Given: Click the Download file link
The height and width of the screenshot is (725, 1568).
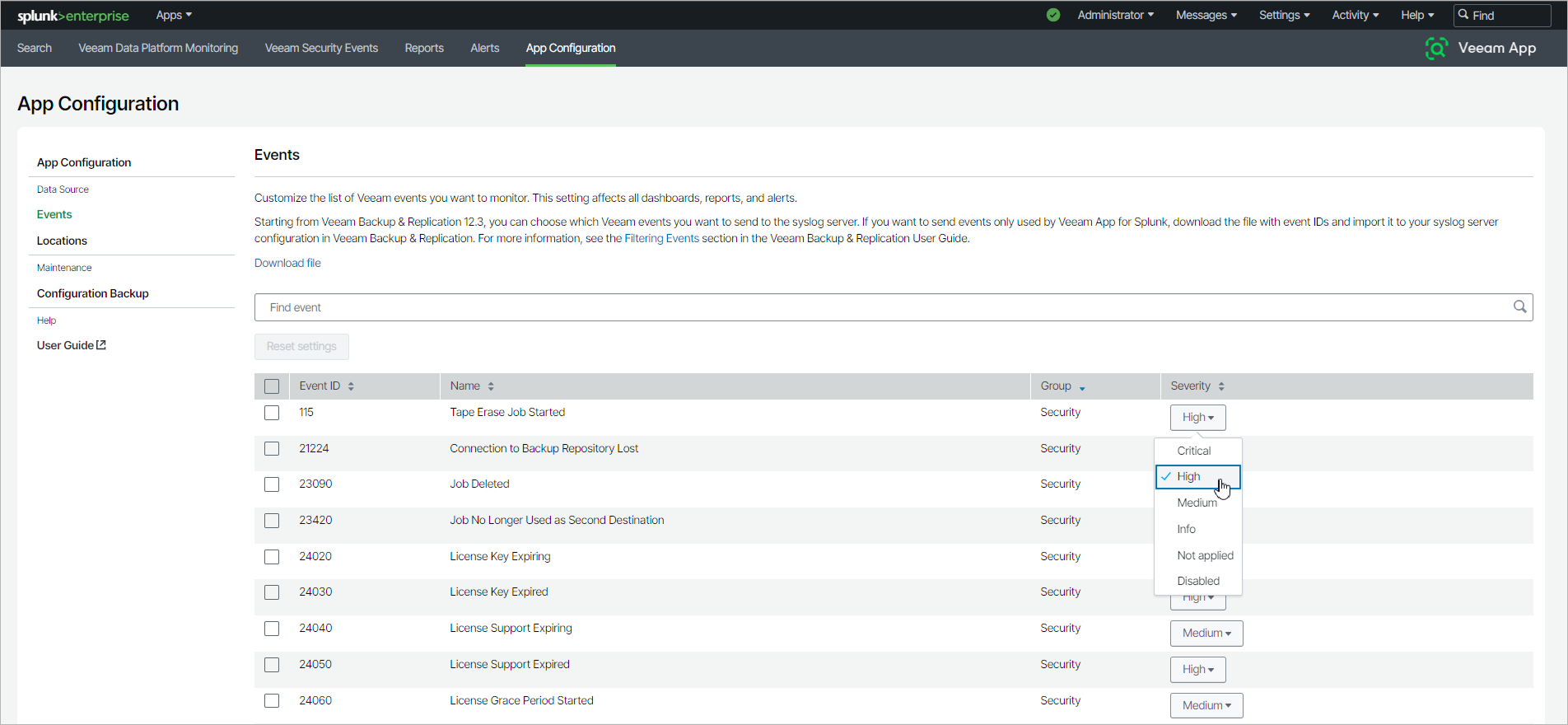Looking at the screenshot, I should (x=287, y=263).
